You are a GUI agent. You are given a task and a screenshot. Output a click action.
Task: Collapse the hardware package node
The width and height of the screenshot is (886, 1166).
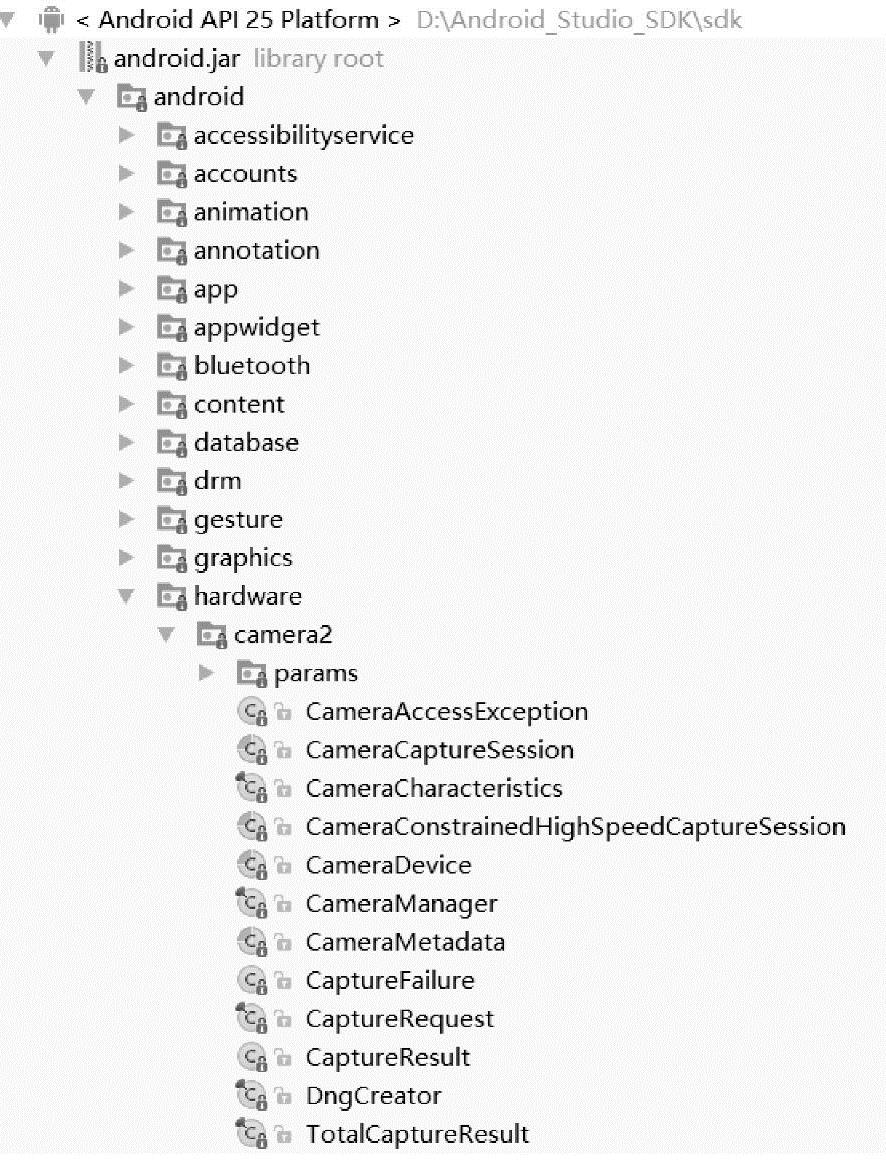[126, 597]
